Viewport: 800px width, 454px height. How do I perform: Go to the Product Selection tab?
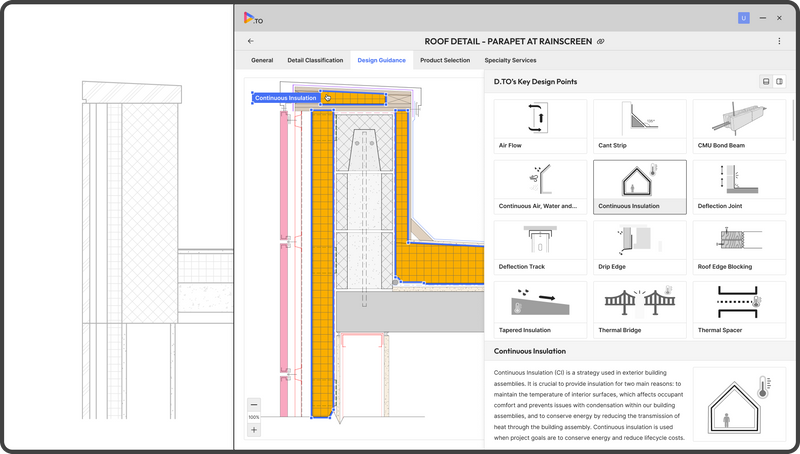coord(445,60)
